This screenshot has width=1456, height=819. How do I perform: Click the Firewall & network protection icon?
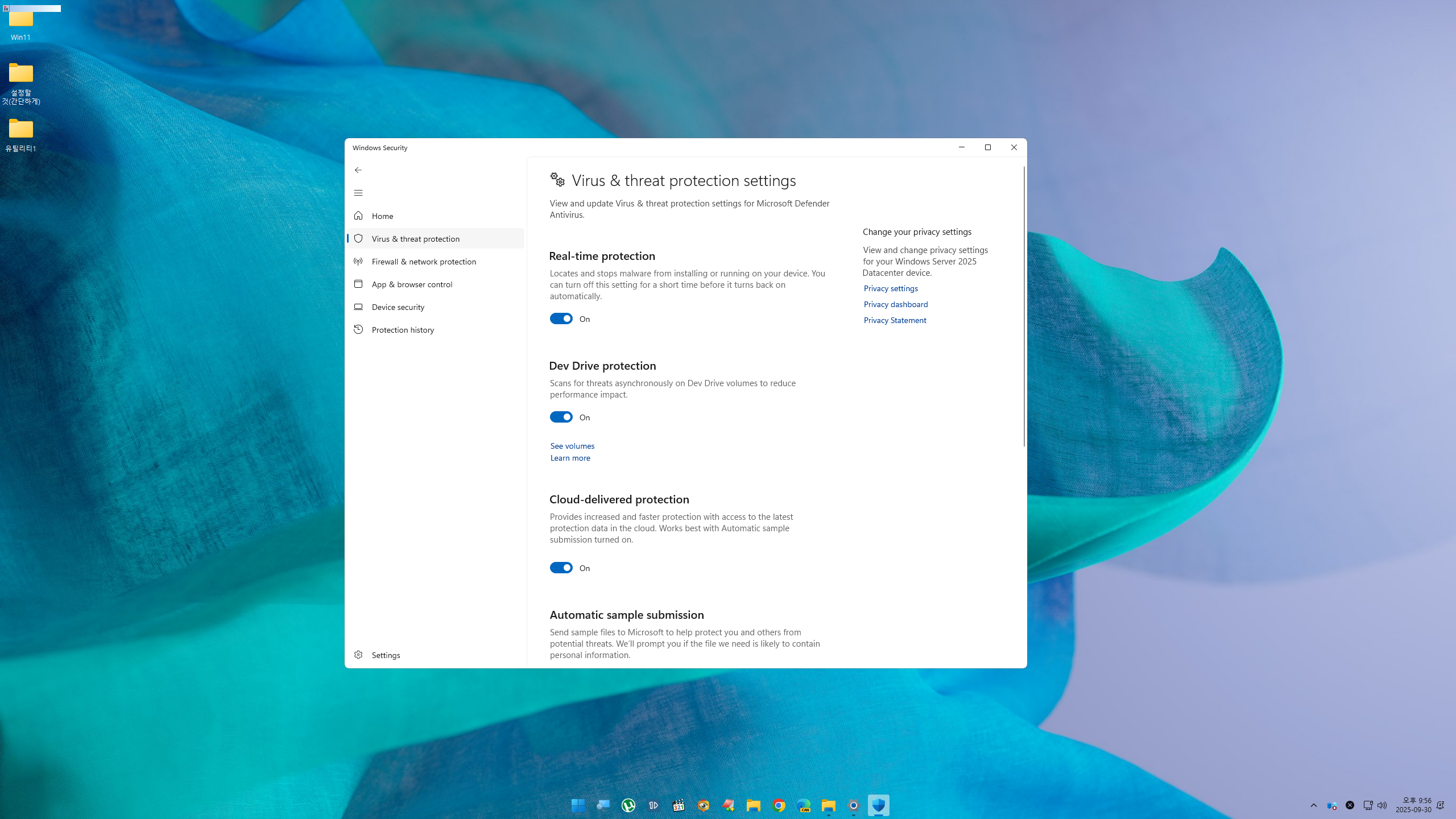pyautogui.click(x=358, y=261)
